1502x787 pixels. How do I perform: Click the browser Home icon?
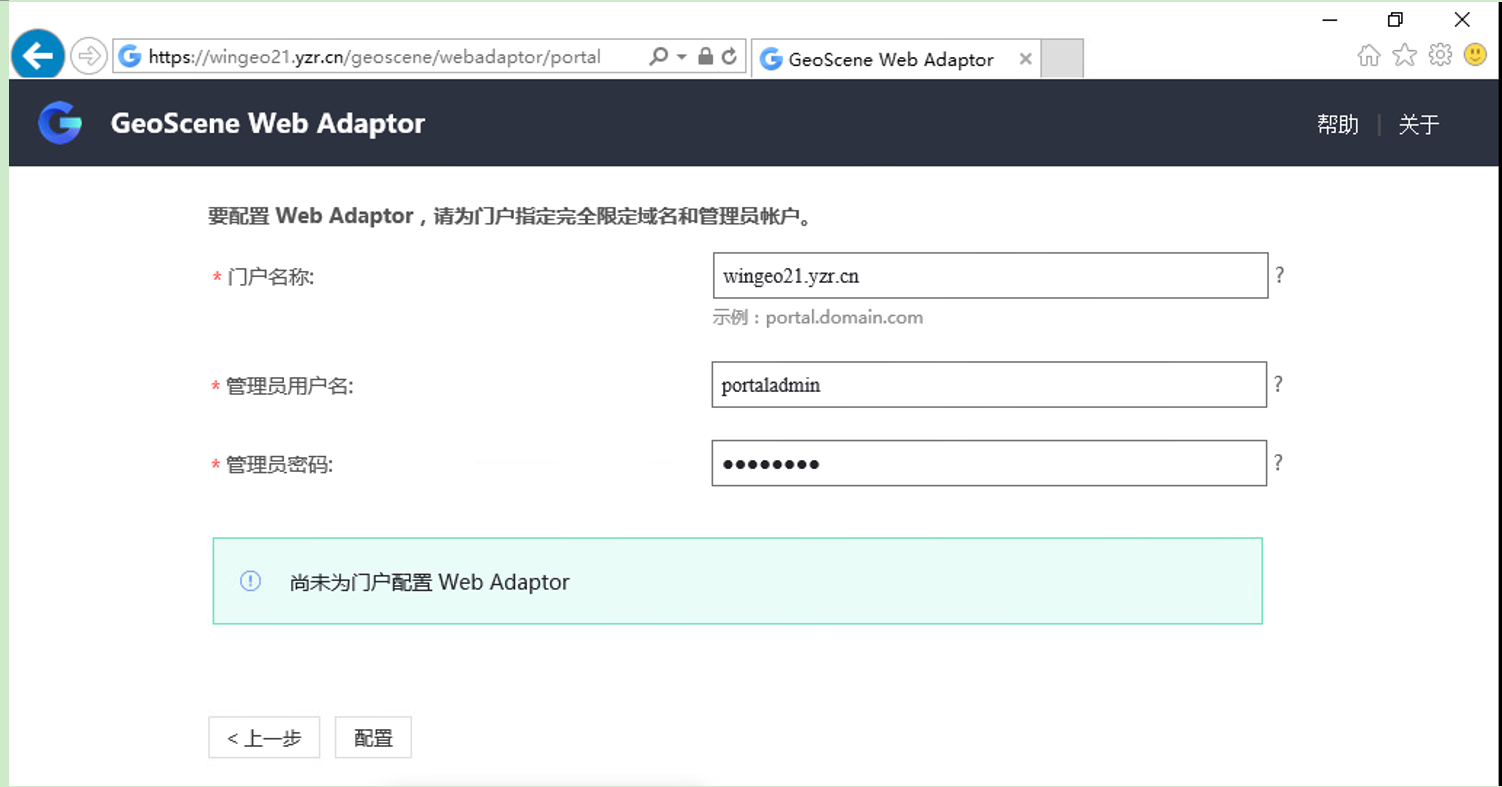(1369, 55)
